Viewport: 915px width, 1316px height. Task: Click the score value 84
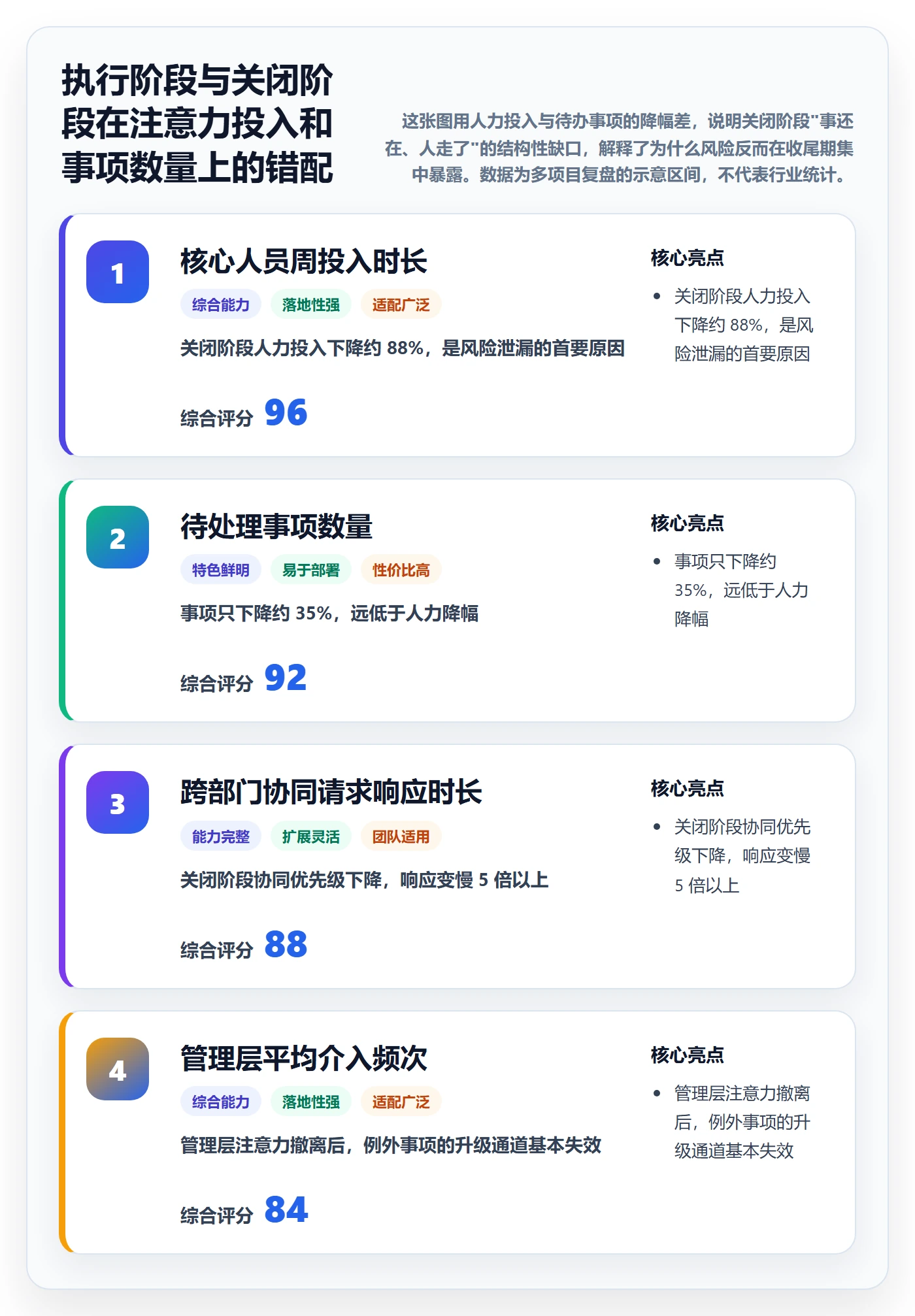[286, 1209]
